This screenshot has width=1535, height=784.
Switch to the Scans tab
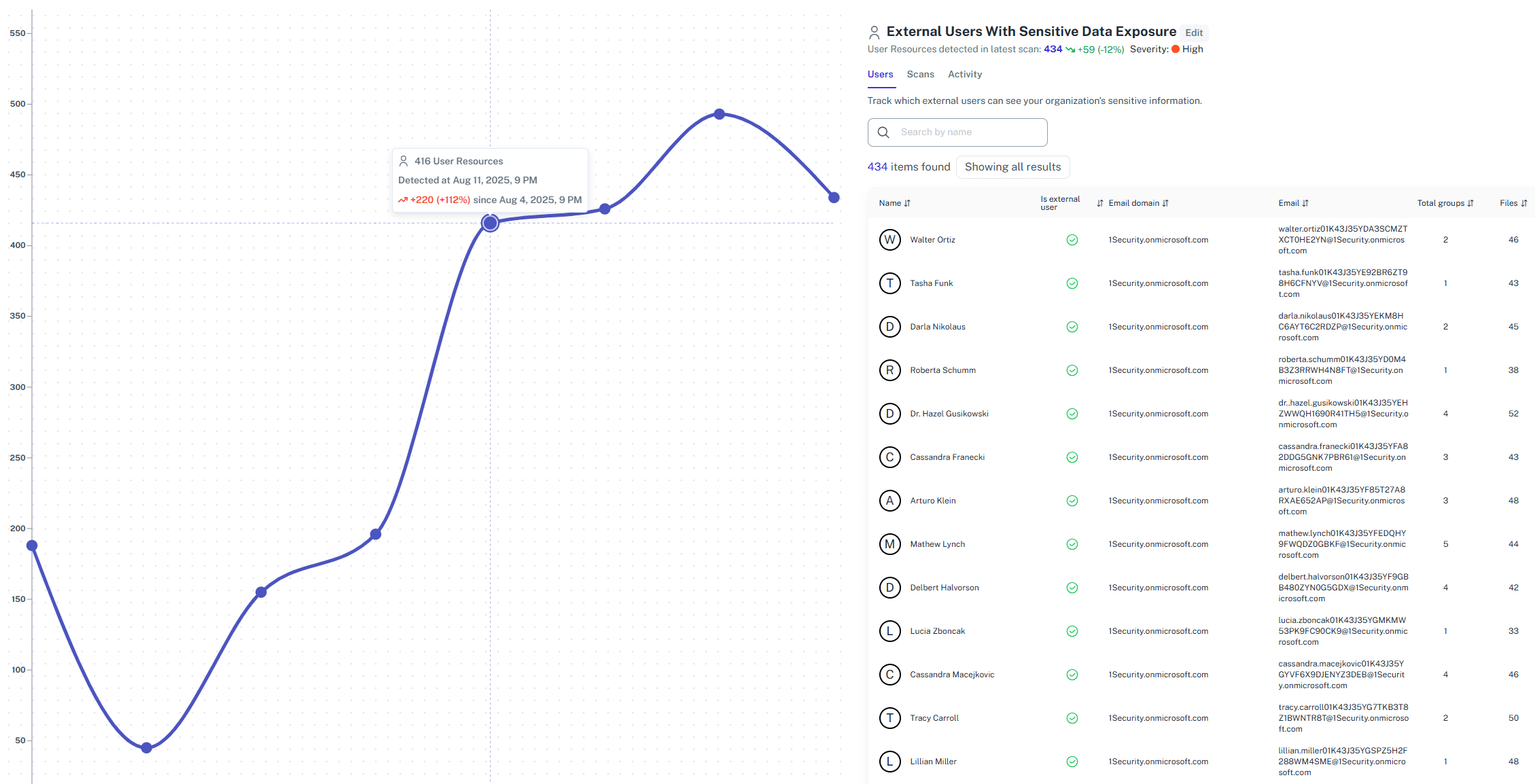[x=920, y=74]
